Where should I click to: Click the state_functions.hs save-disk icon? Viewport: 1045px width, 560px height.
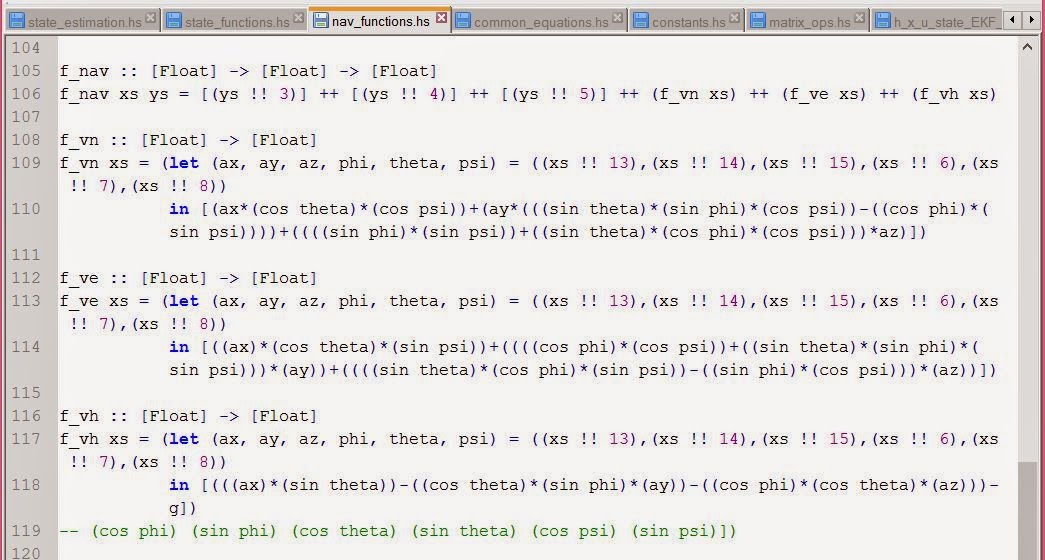pos(174,21)
